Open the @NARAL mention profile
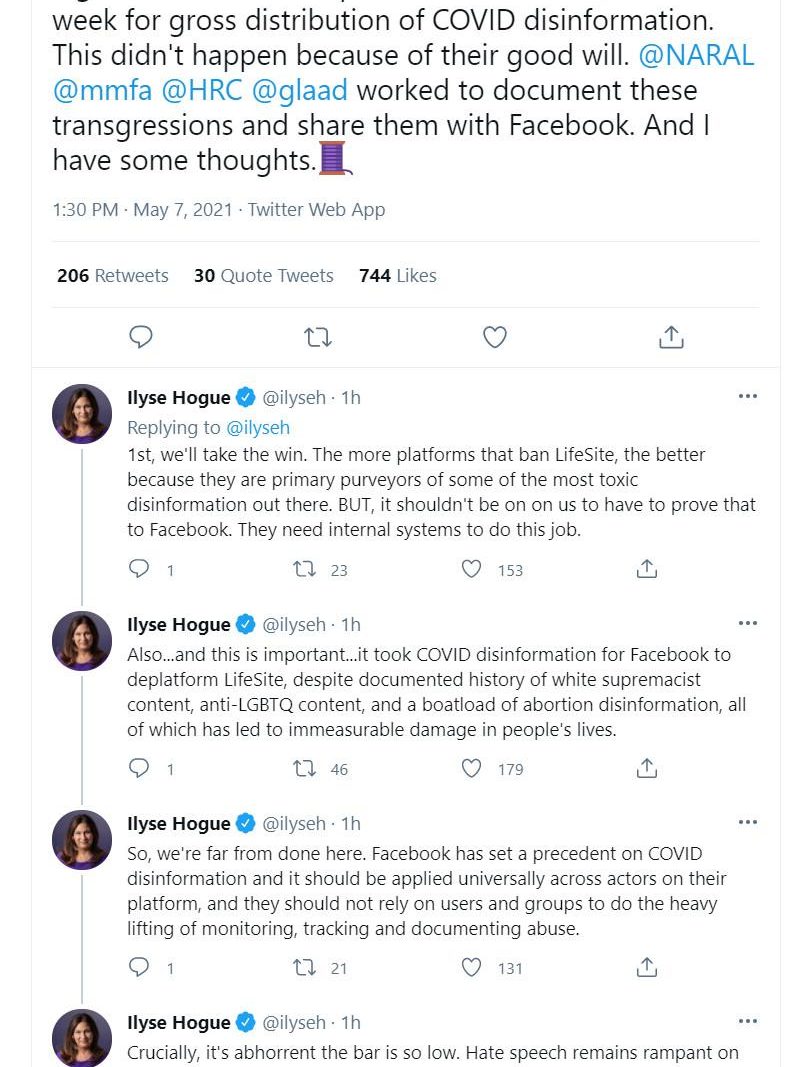This screenshot has height=1067, width=800. click(696, 54)
